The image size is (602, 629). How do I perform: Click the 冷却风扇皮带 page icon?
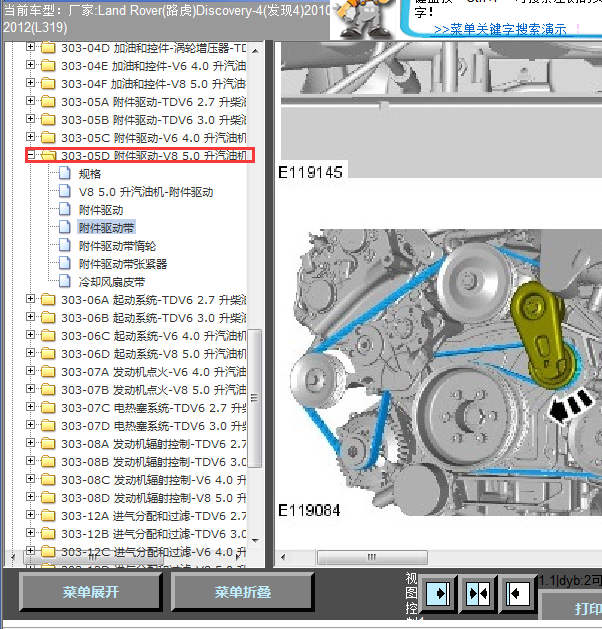click(65, 281)
